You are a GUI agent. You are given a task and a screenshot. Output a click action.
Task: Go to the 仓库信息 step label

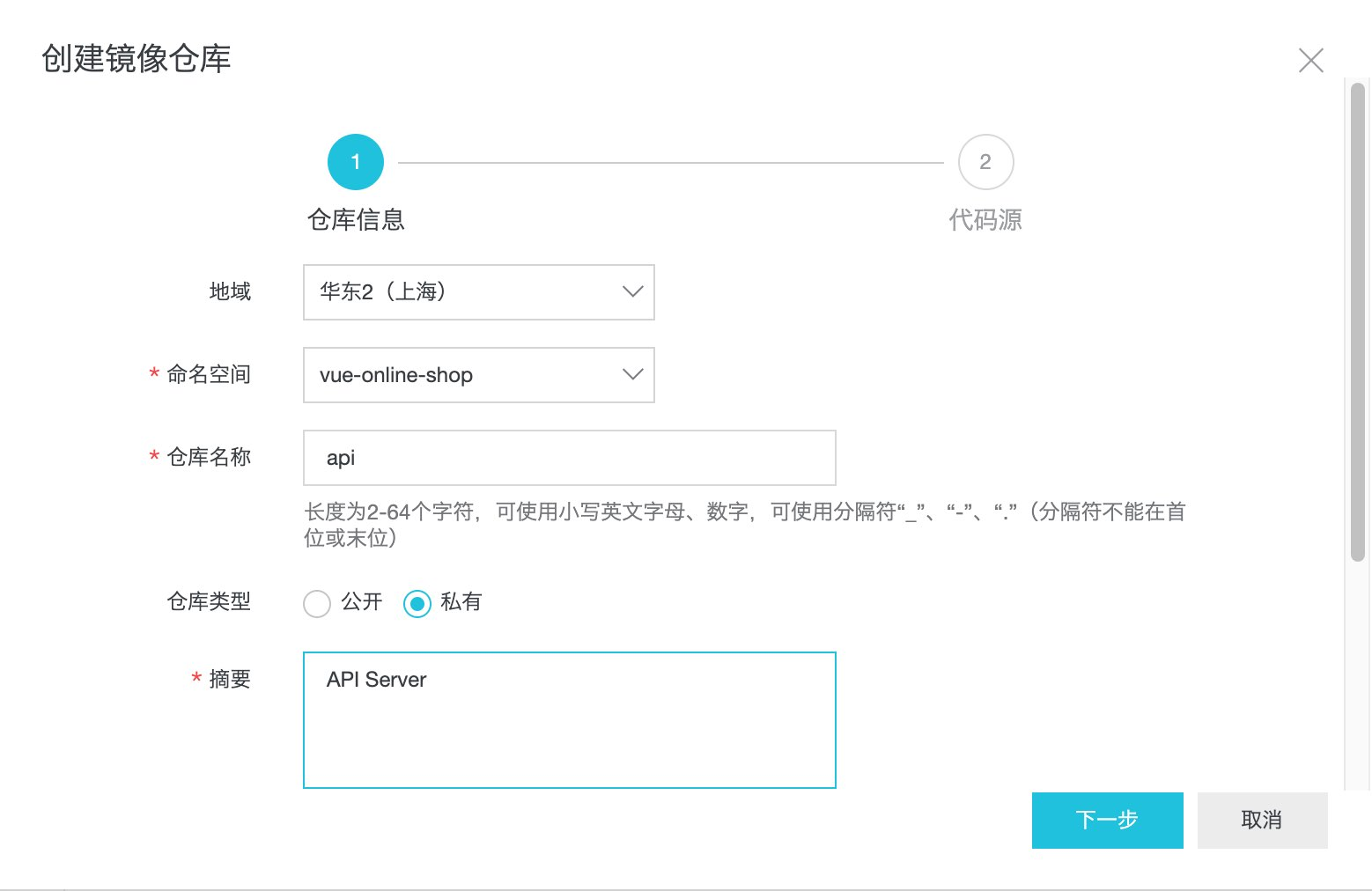click(x=356, y=219)
